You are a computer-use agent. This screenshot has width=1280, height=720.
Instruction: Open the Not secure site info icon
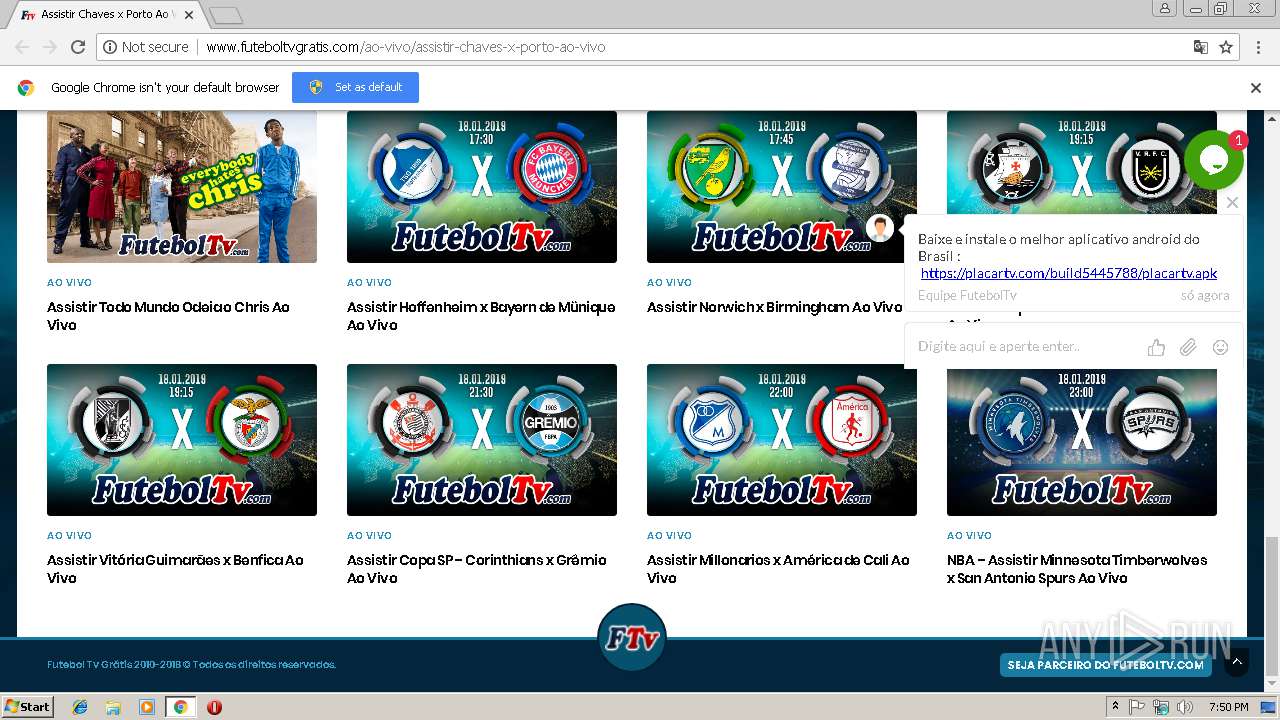110,47
